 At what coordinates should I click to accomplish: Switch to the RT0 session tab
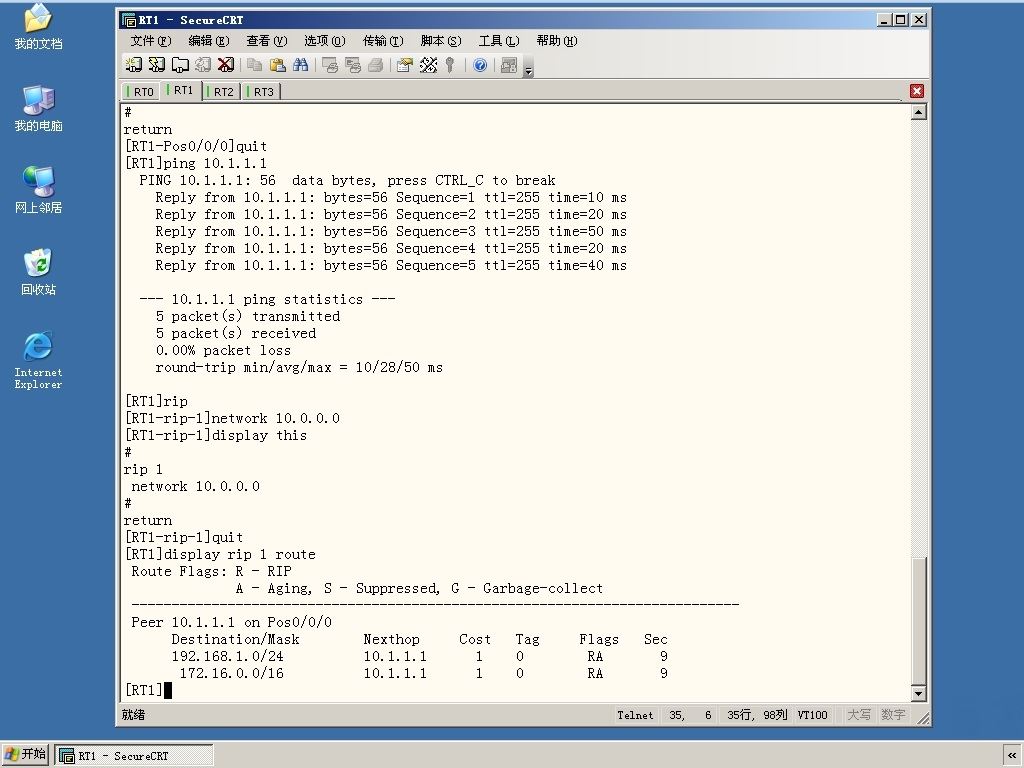(140, 91)
